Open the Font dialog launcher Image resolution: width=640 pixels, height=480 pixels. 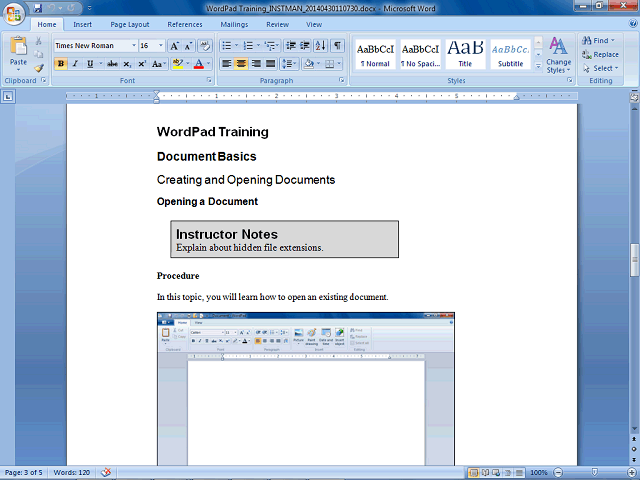[x=209, y=80]
